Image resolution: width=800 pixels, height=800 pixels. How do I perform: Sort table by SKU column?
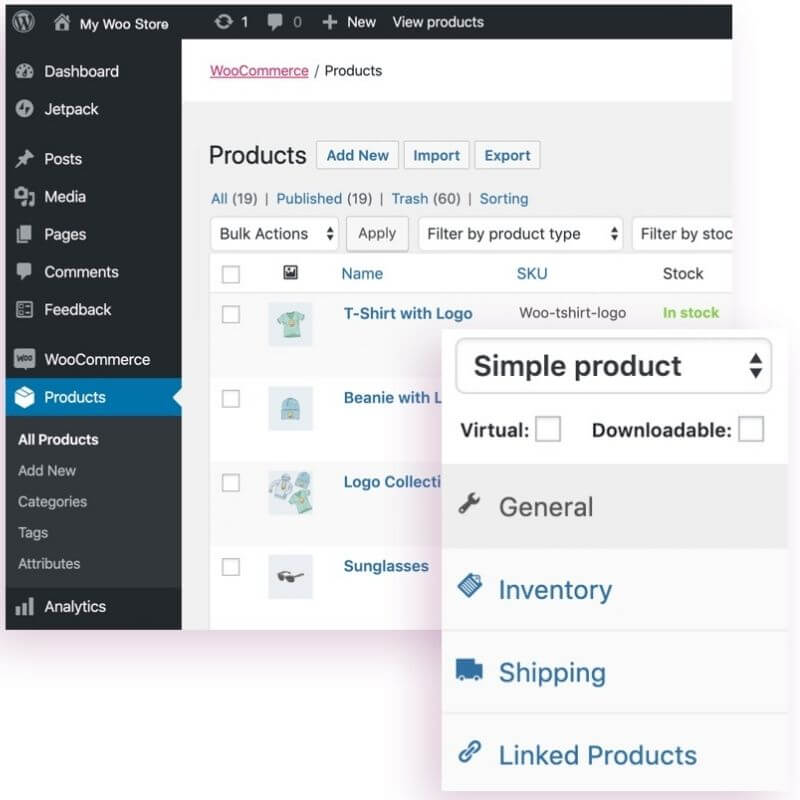point(532,273)
